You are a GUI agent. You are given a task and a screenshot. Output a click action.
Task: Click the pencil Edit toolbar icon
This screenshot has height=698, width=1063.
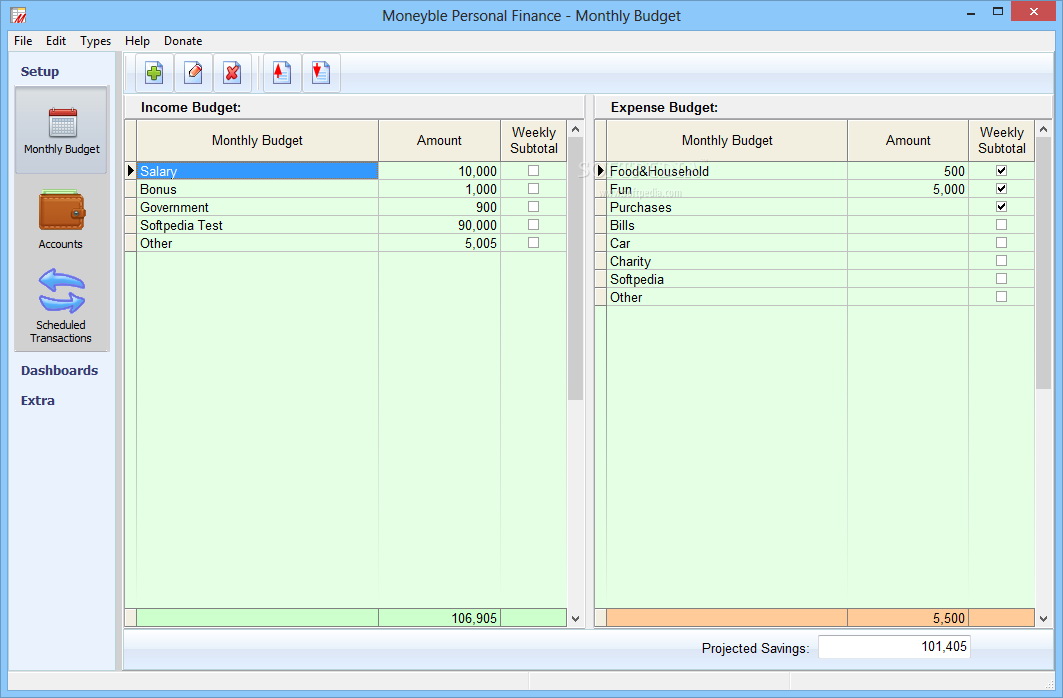pos(193,73)
